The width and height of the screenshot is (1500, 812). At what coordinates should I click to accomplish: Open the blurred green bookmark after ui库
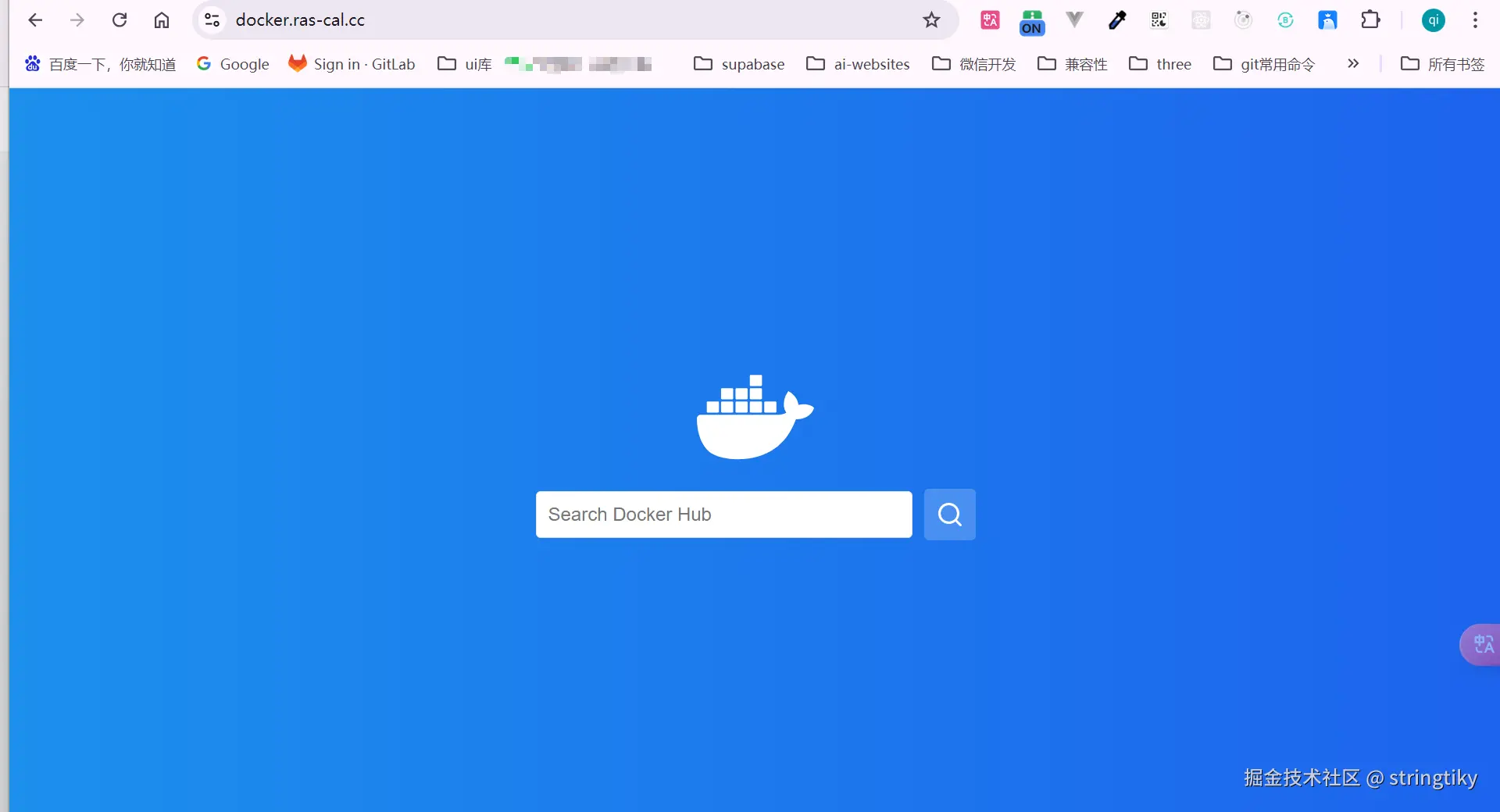tap(542, 64)
